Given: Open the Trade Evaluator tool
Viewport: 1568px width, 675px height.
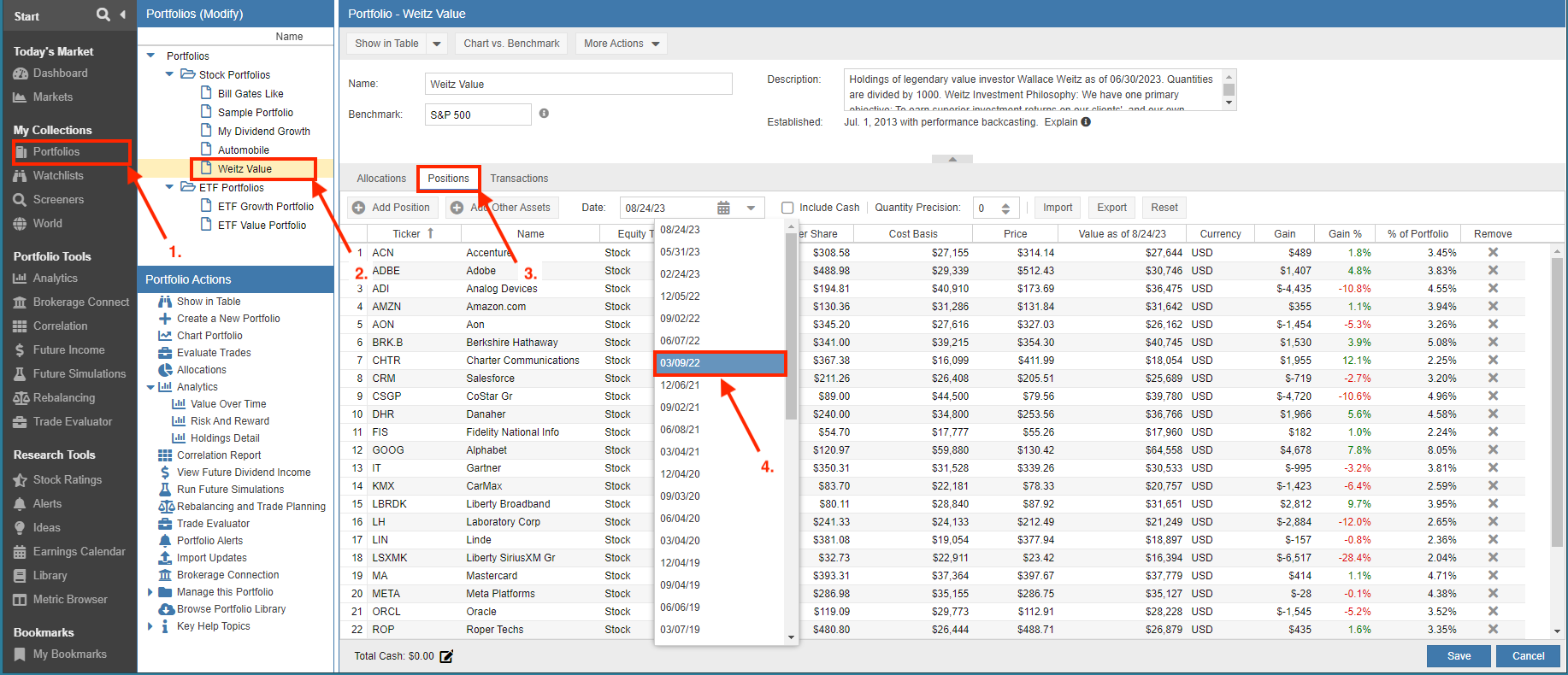Looking at the screenshot, I should tap(72, 421).
